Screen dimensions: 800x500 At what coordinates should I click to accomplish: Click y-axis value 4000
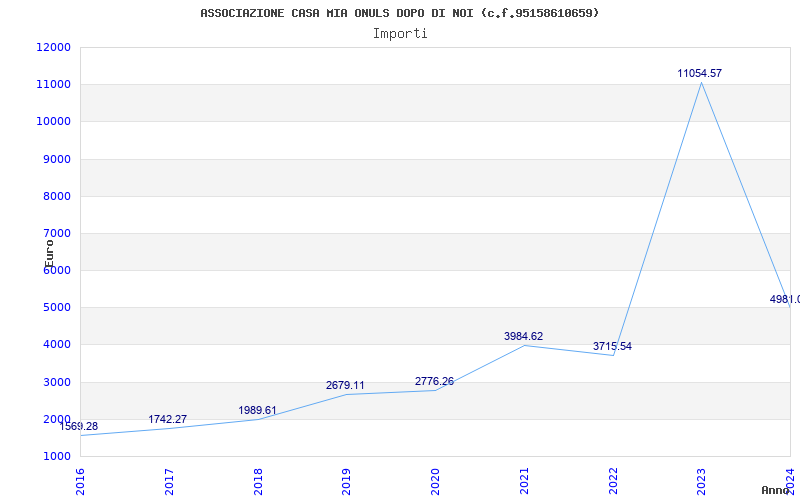[56, 345]
